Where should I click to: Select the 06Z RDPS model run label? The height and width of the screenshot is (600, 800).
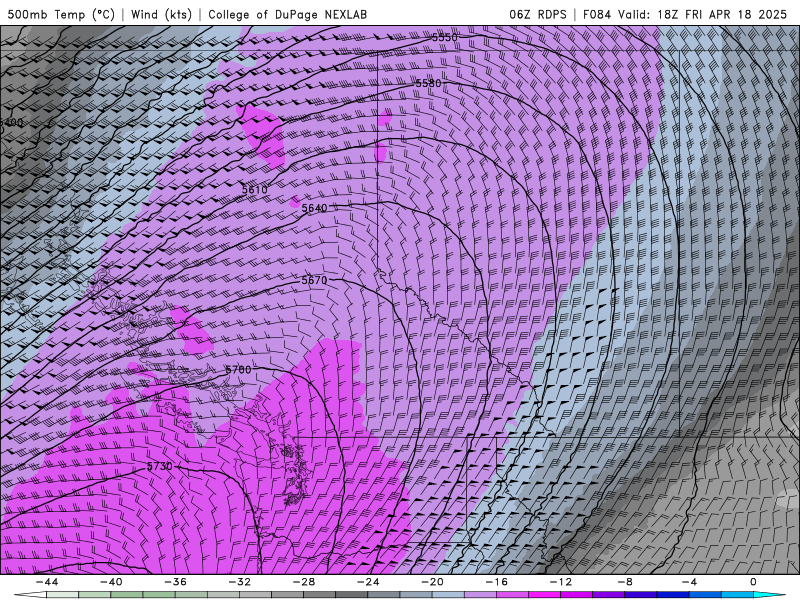pyautogui.click(x=537, y=14)
